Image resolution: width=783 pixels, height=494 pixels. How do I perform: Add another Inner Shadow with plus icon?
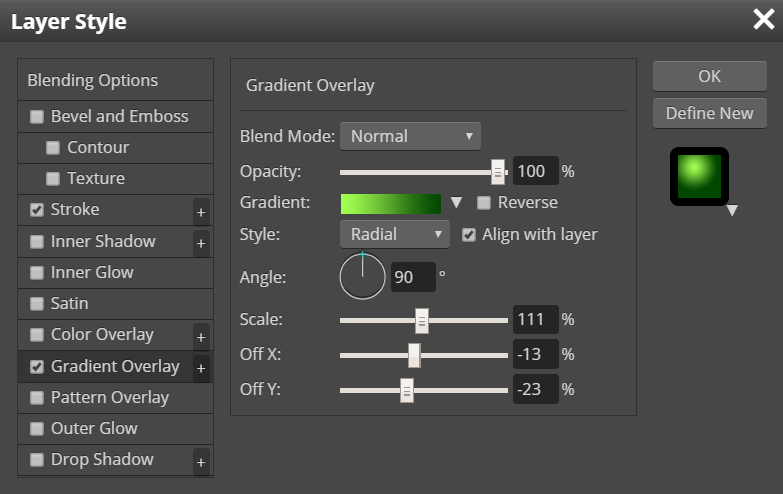pos(201,242)
